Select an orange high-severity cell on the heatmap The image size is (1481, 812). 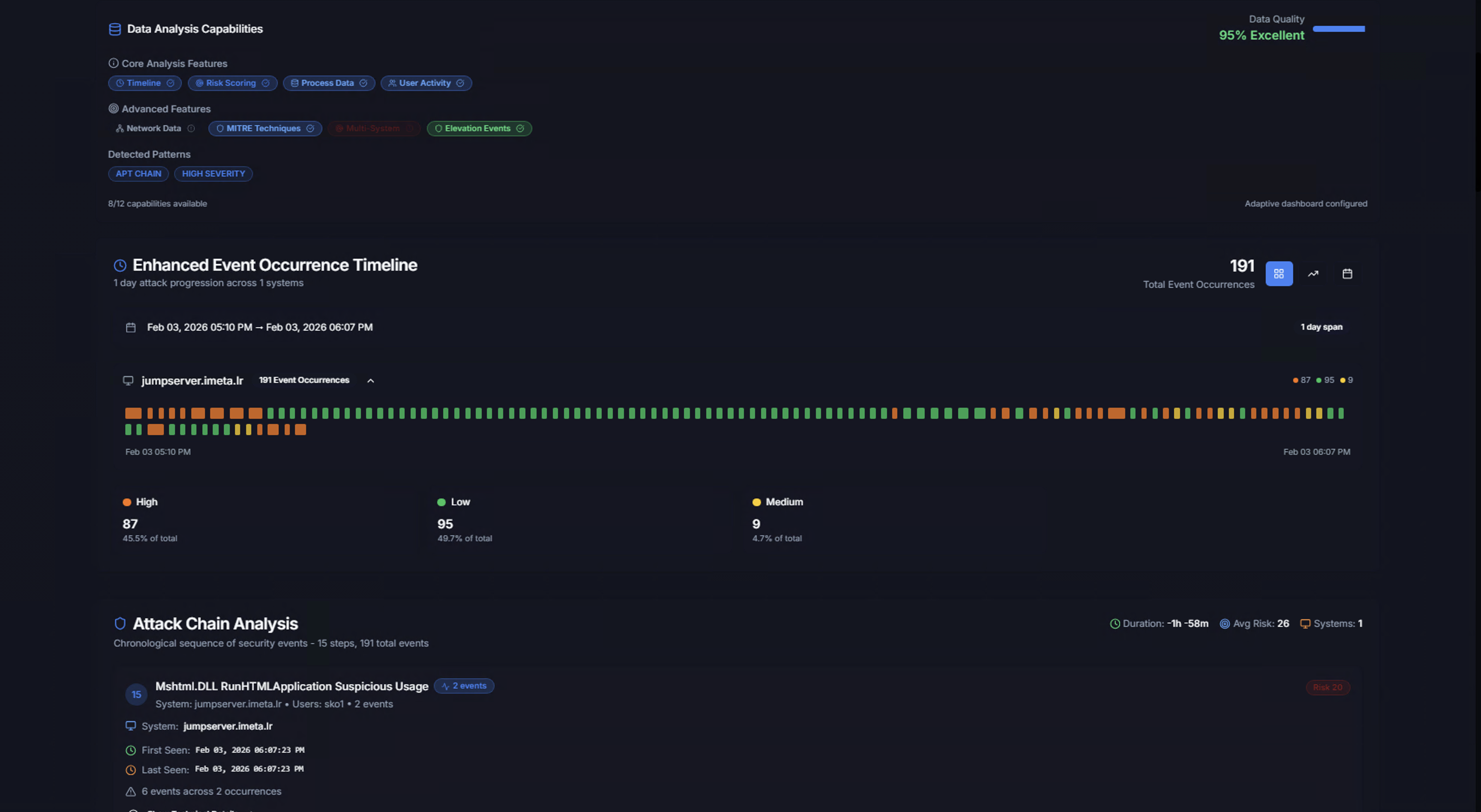pyautogui.click(x=133, y=412)
